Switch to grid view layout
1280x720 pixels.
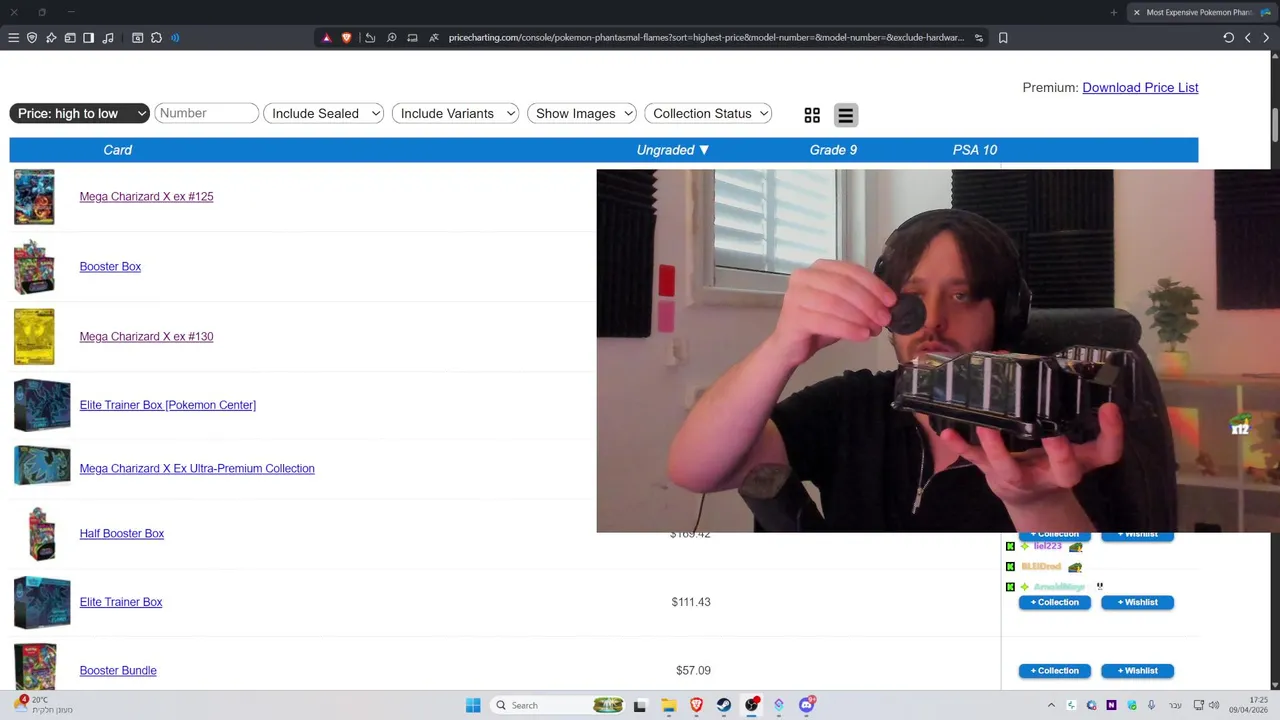coord(812,116)
